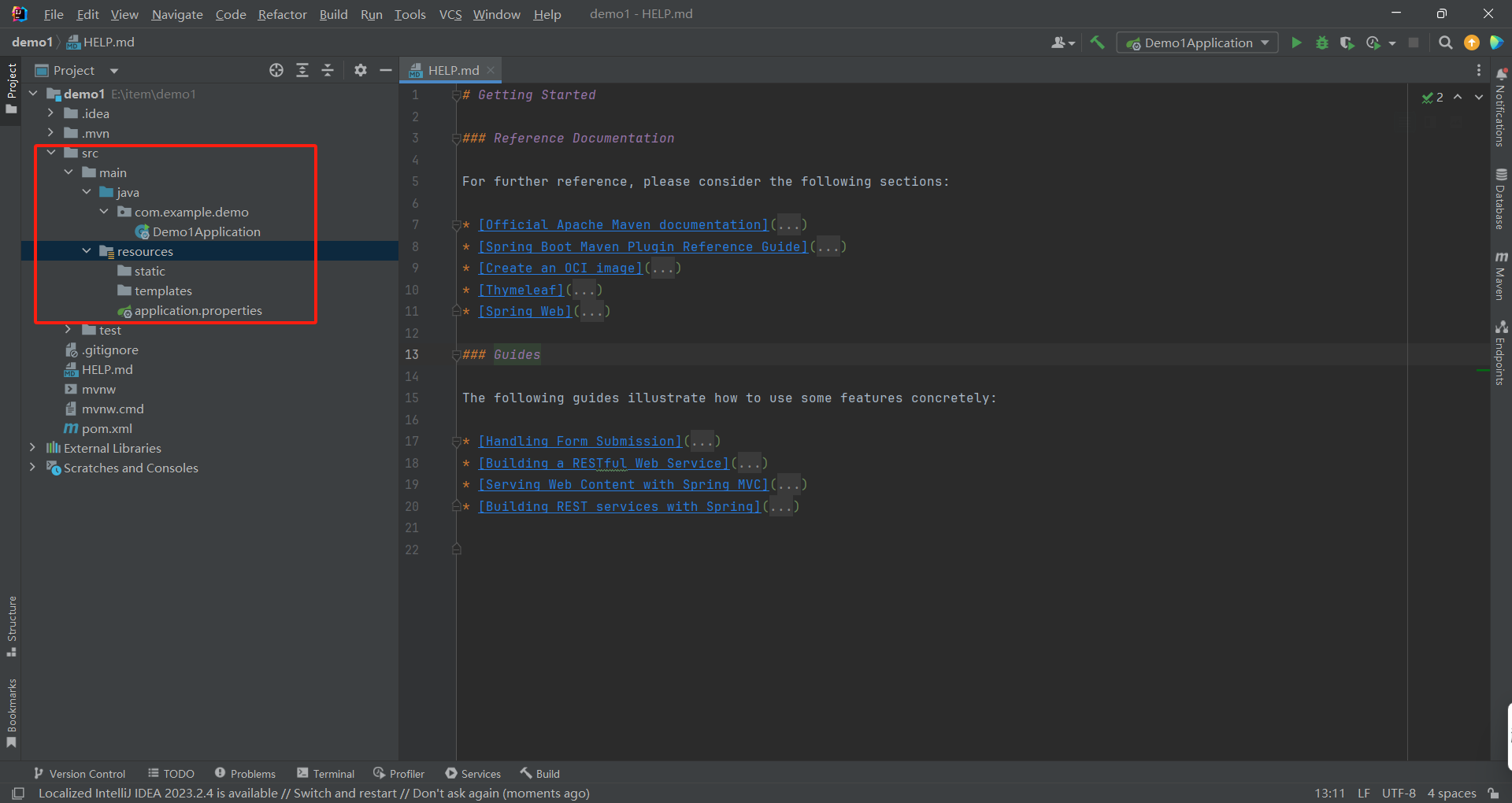Toggle read-only lock icon in status bar

[1494, 794]
